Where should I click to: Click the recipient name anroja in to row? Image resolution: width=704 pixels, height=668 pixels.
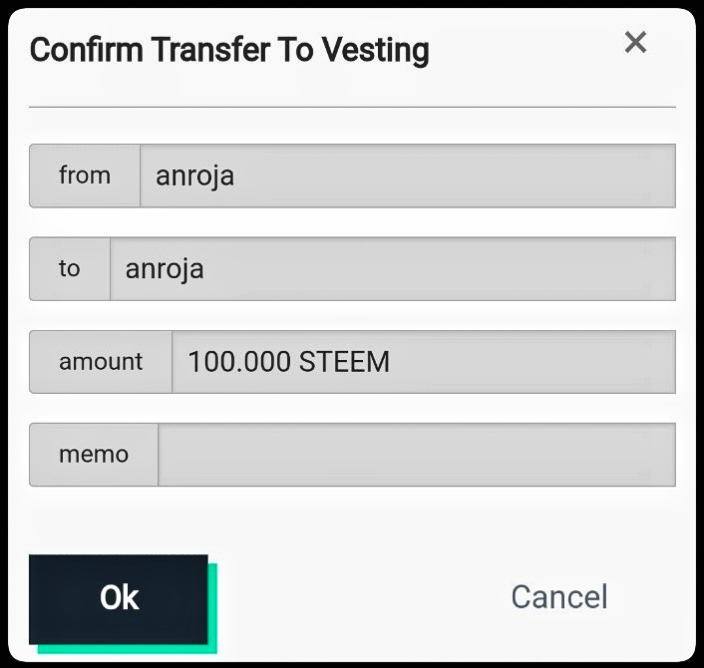click(x=165, y=270)
